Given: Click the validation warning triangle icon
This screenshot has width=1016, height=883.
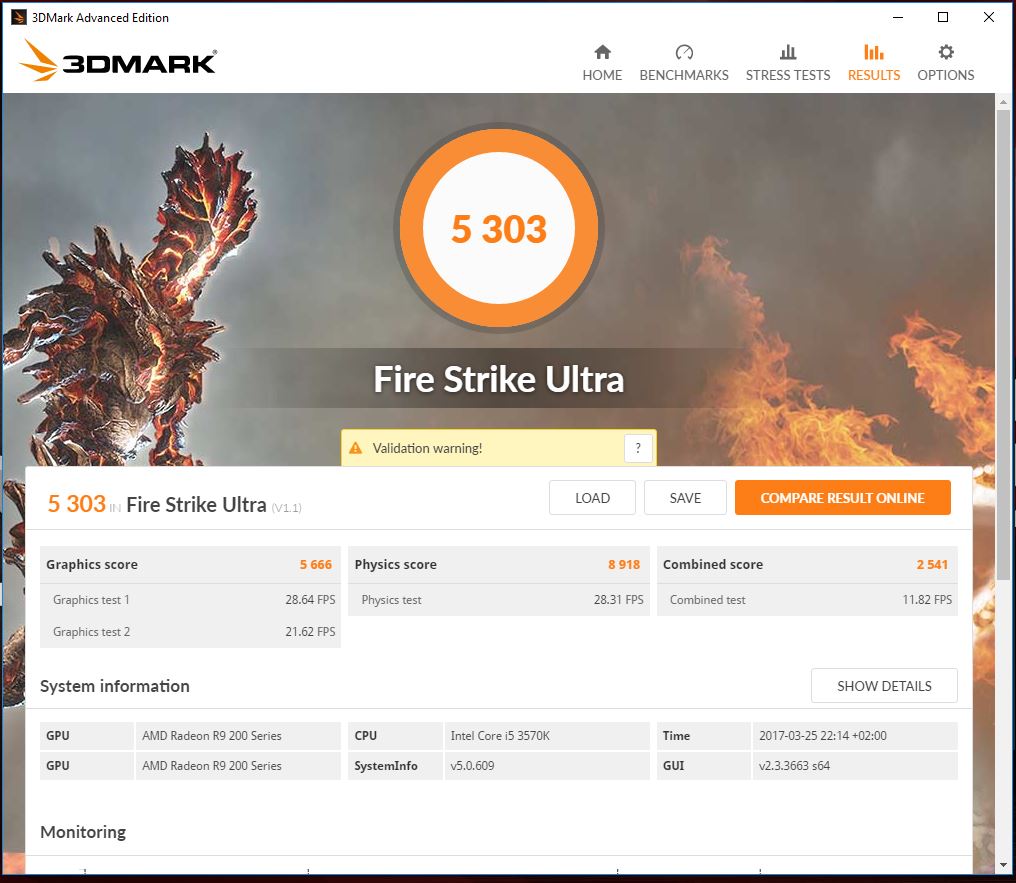Looking at the screenshot, I should (x=356, y=448).
